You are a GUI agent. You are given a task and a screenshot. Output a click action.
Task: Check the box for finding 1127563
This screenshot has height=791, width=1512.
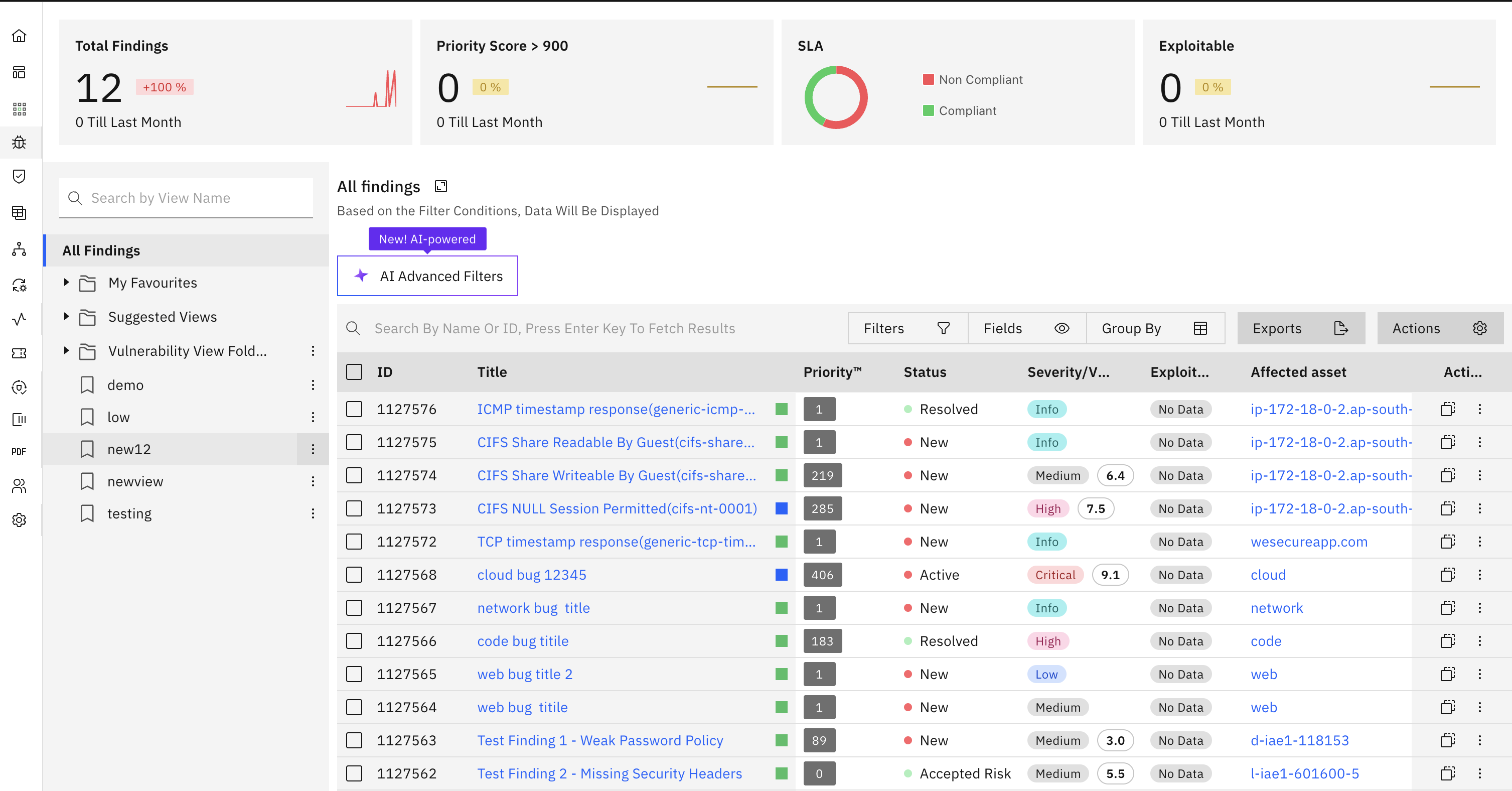point(354,740)
